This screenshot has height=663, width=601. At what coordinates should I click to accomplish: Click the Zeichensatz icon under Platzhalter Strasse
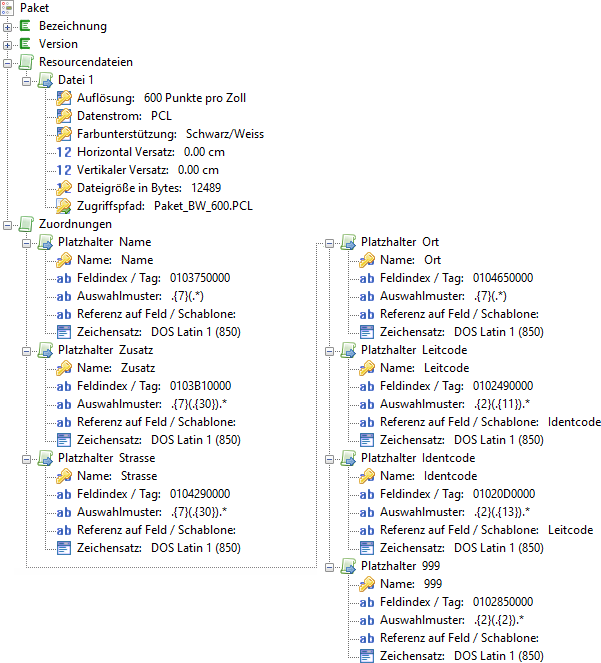[64, 548]
